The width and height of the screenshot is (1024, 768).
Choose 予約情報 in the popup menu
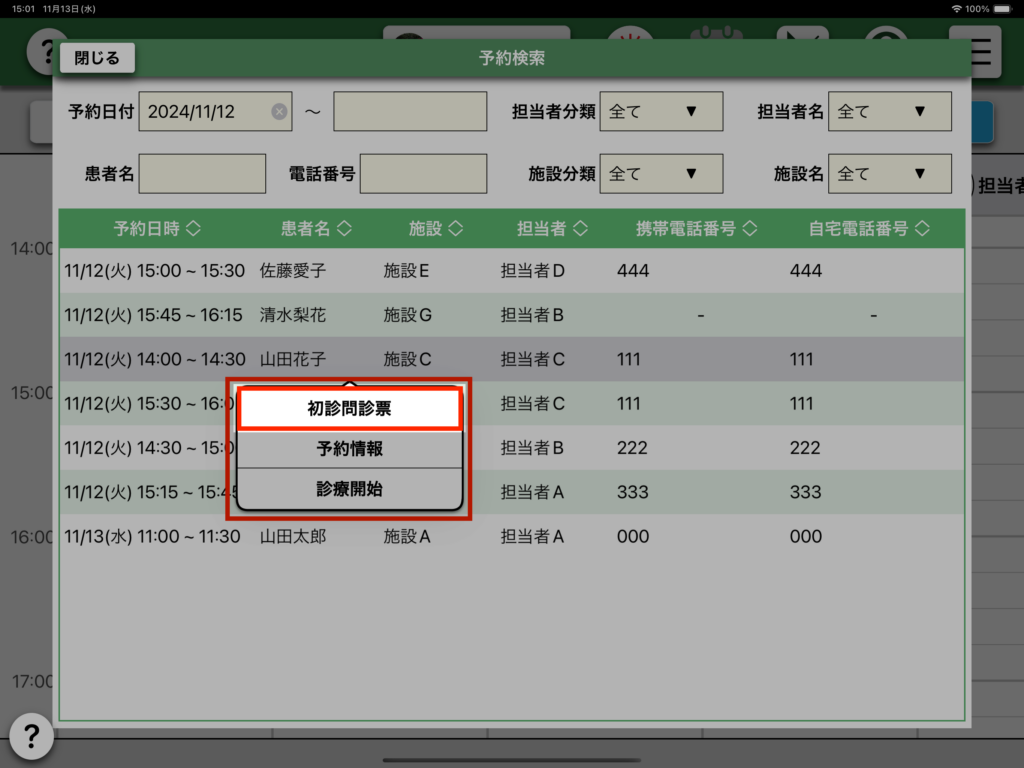[349, 449]
